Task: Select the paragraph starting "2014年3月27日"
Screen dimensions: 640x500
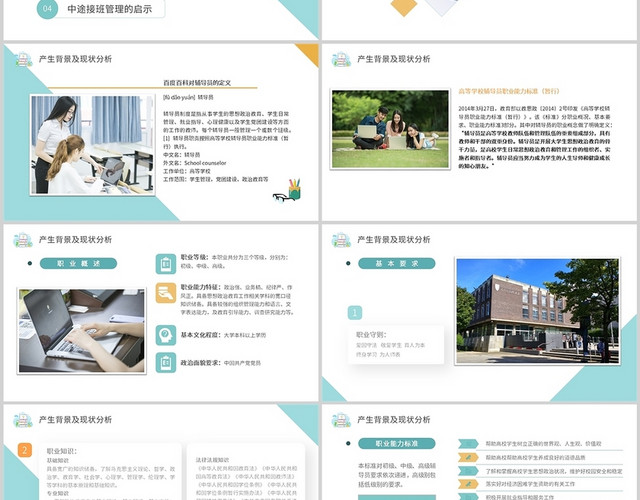Action: 535,137
